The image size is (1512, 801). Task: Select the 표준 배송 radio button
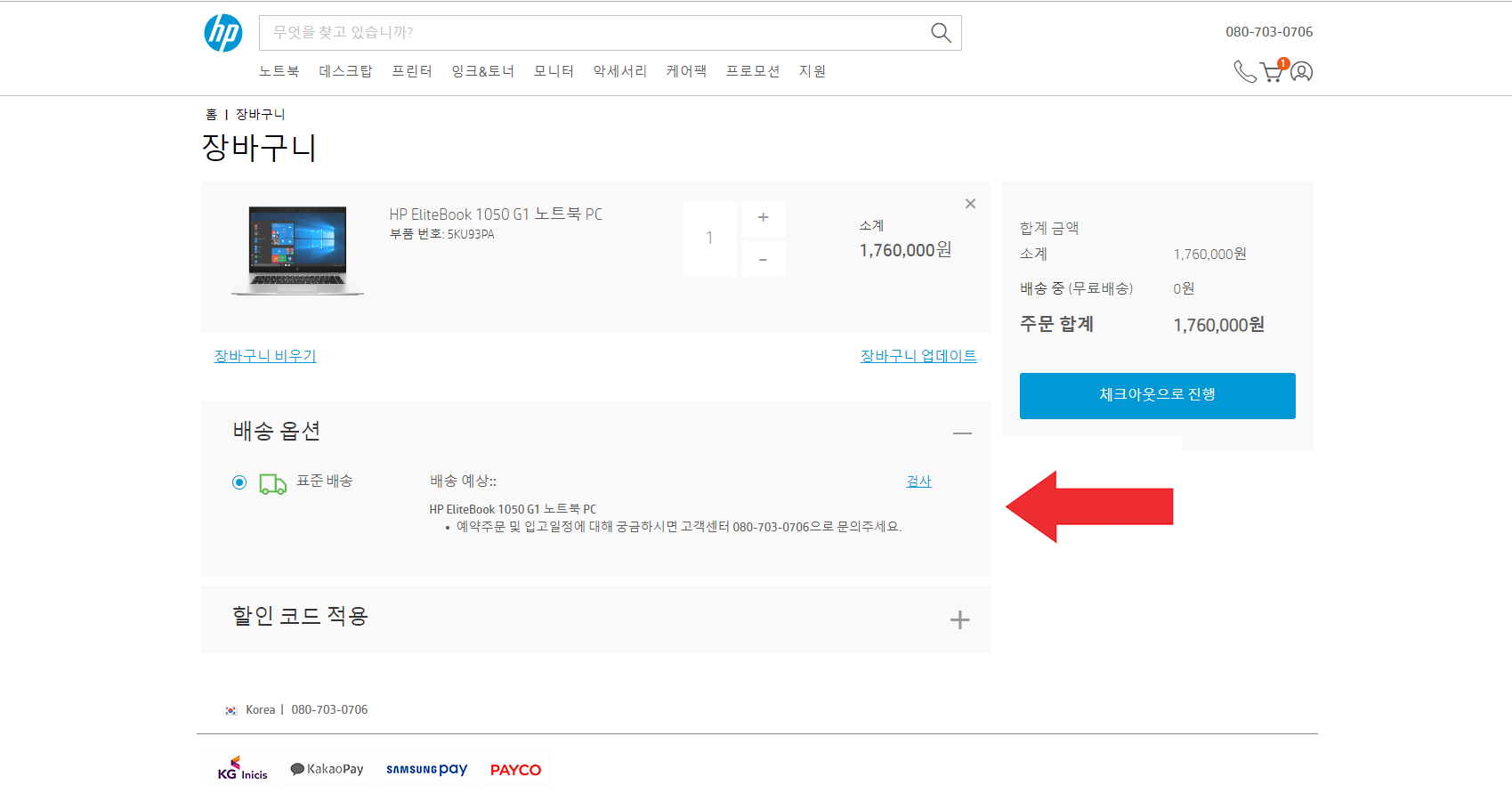click(x=239, y=482)
